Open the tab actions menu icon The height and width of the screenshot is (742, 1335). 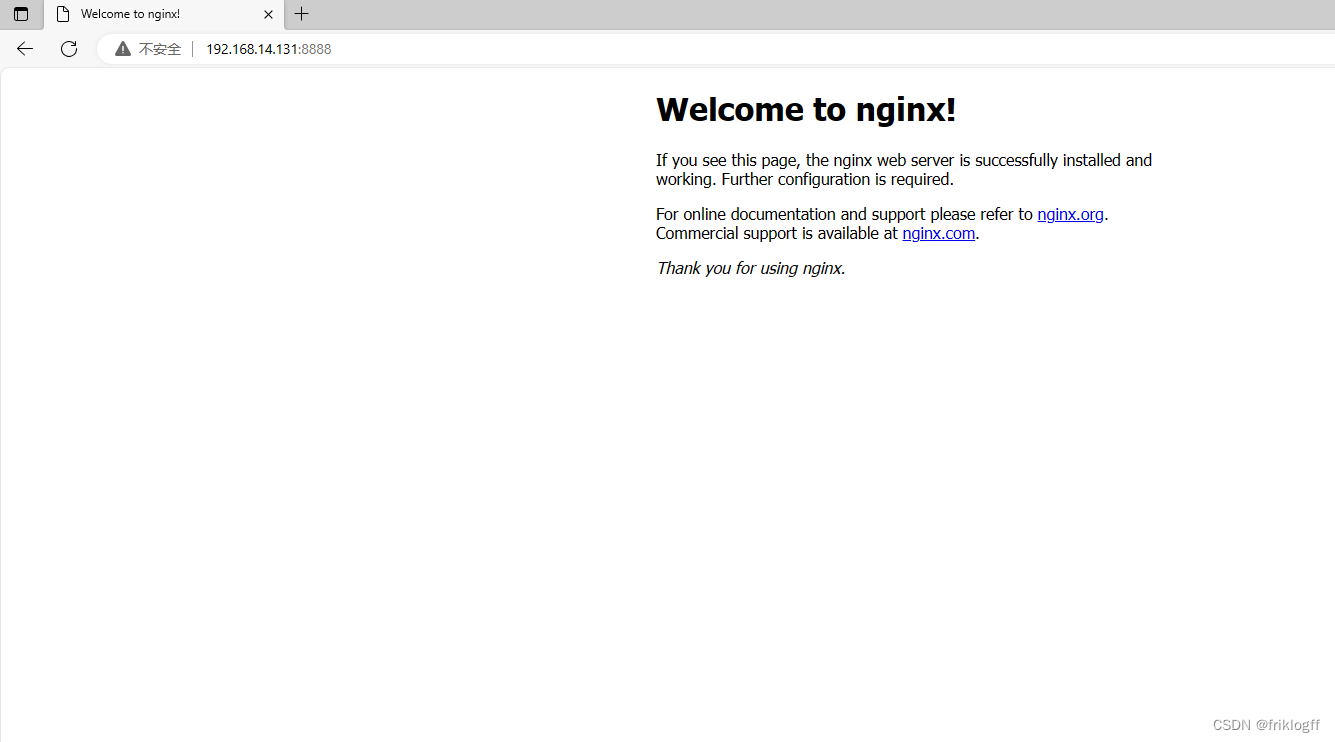point(21,14)
